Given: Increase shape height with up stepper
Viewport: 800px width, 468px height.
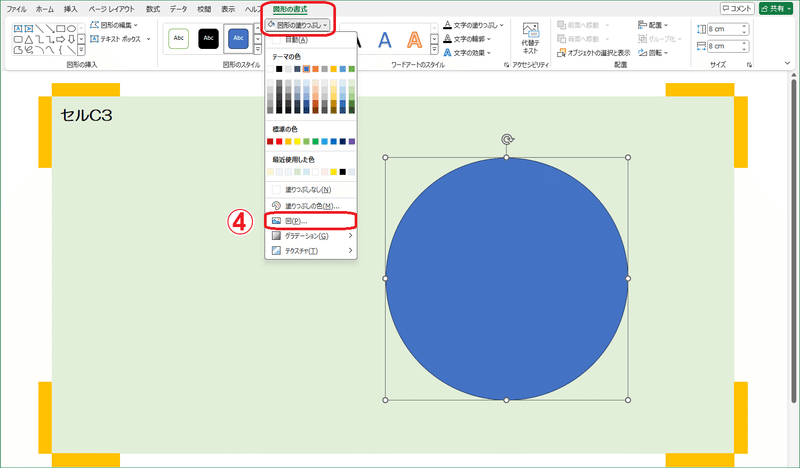Looking at the screenshot, I should (x=744, y=27).
